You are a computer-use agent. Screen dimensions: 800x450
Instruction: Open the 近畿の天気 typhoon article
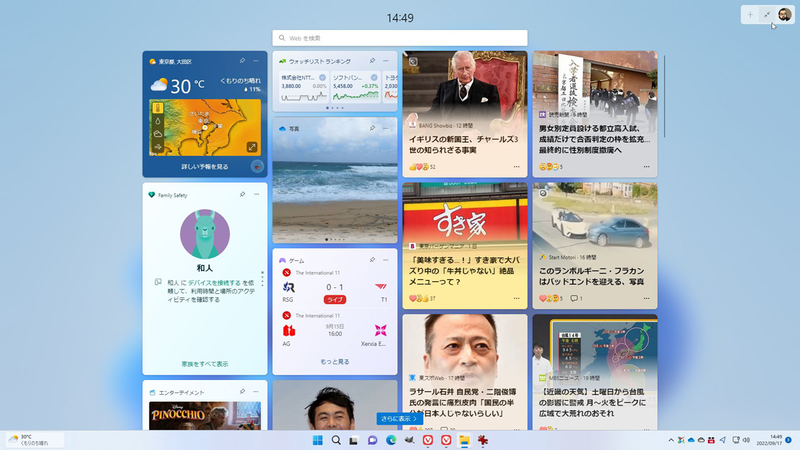click(595, 372)
